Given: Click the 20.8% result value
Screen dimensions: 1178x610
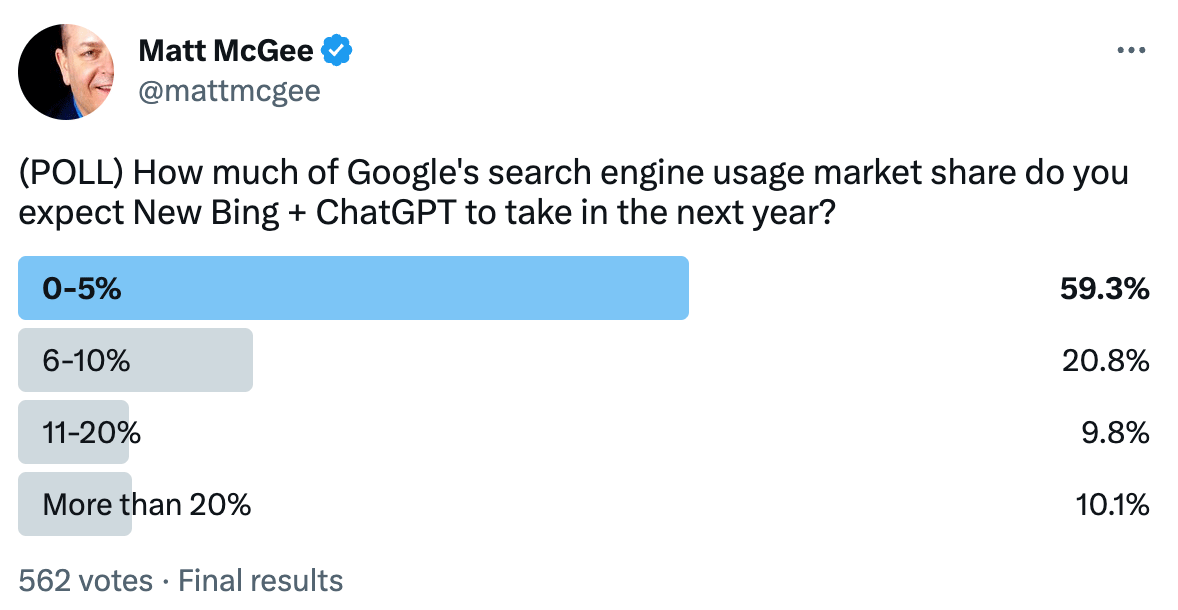Looking at the screenshot, I should [x=1105, y=361].
